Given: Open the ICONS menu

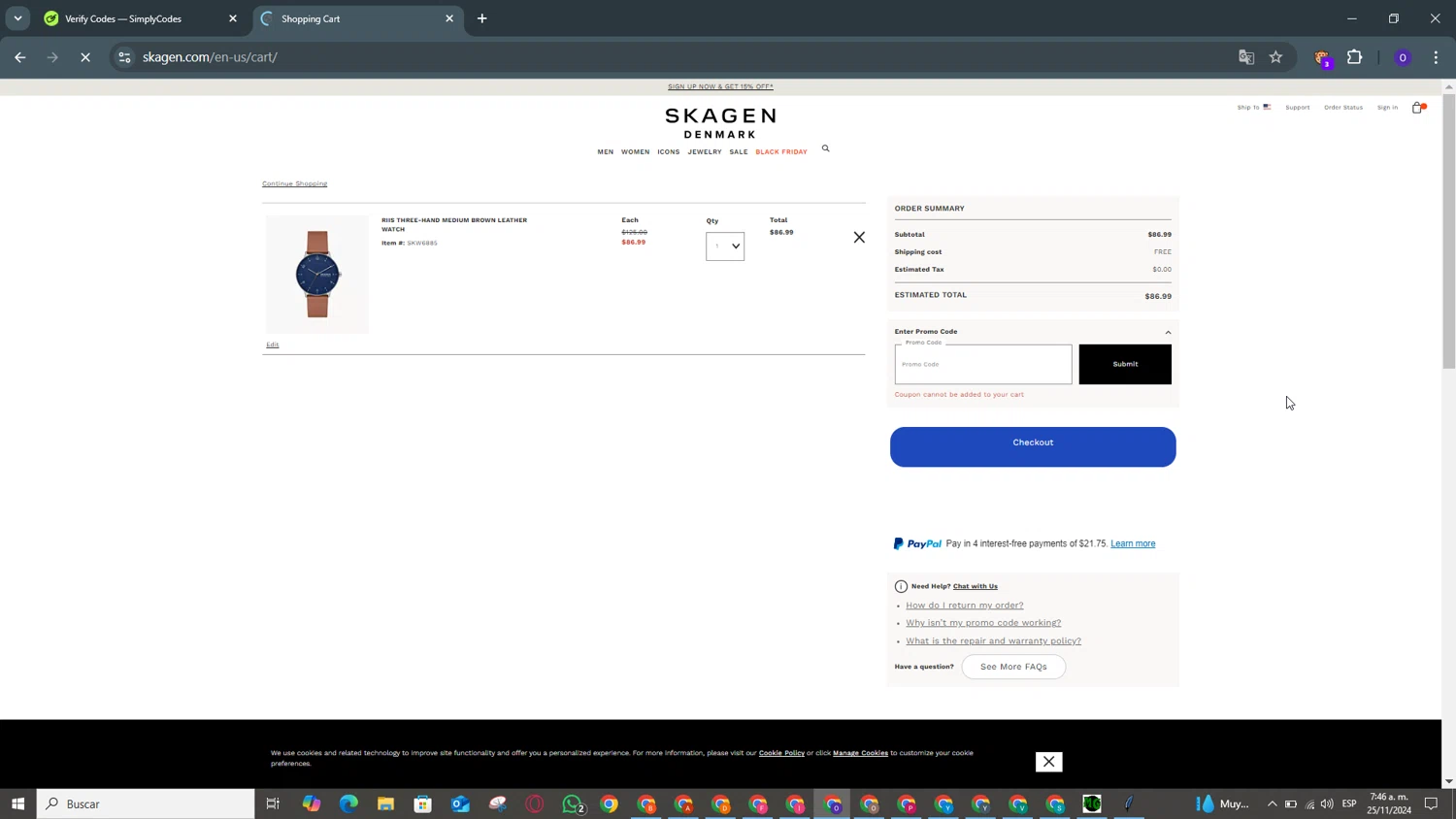Looking at the screenshot, I should [669, 151].
